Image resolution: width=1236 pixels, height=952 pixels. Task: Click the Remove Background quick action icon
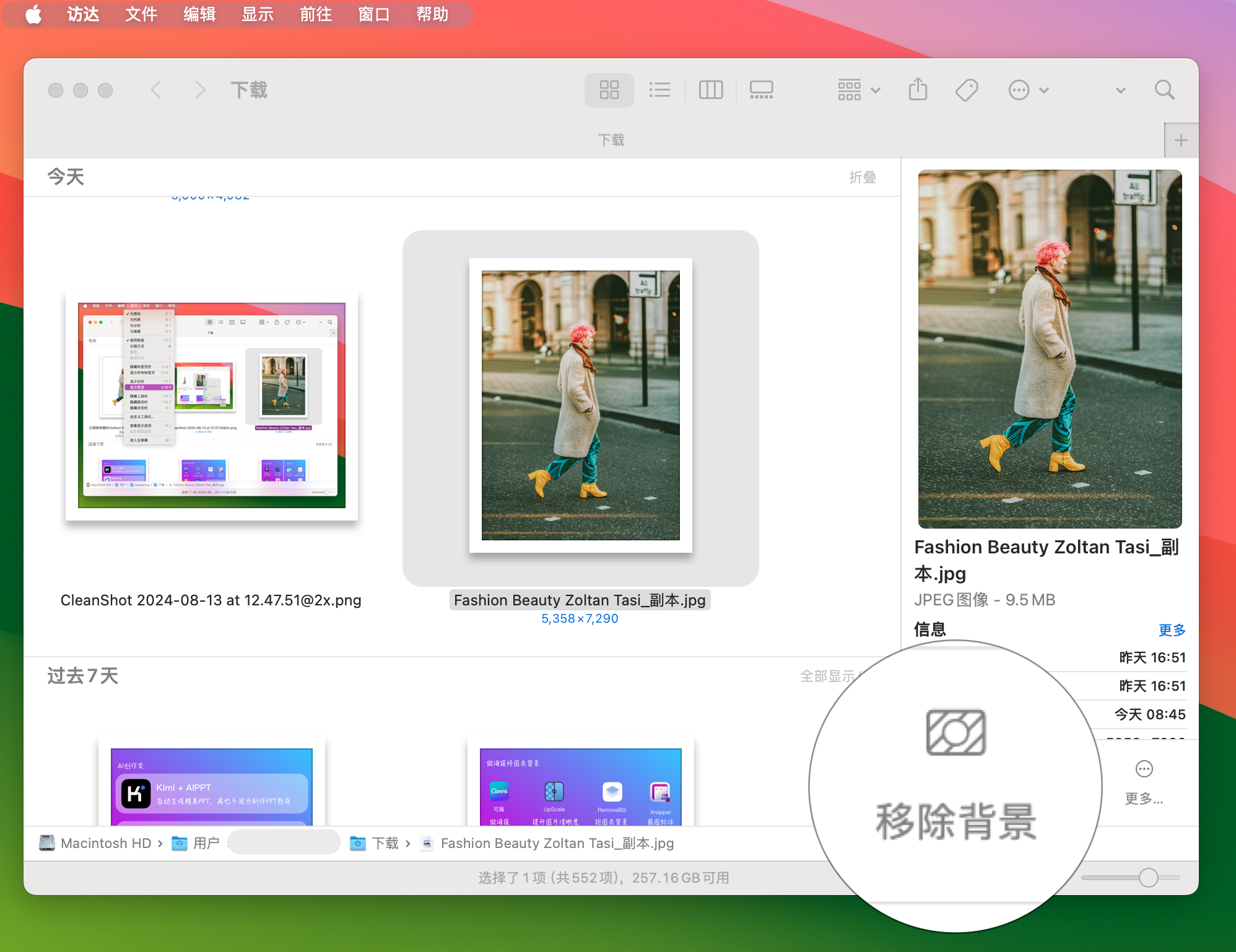(955, 733)
